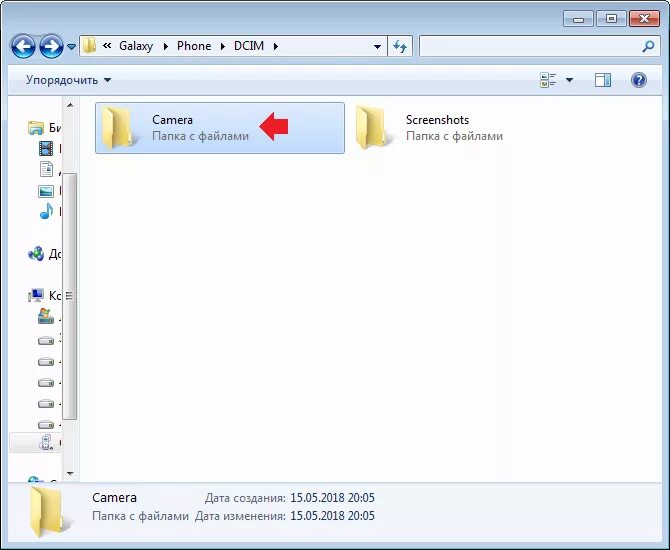Select the Windows system drive icon

46,317
